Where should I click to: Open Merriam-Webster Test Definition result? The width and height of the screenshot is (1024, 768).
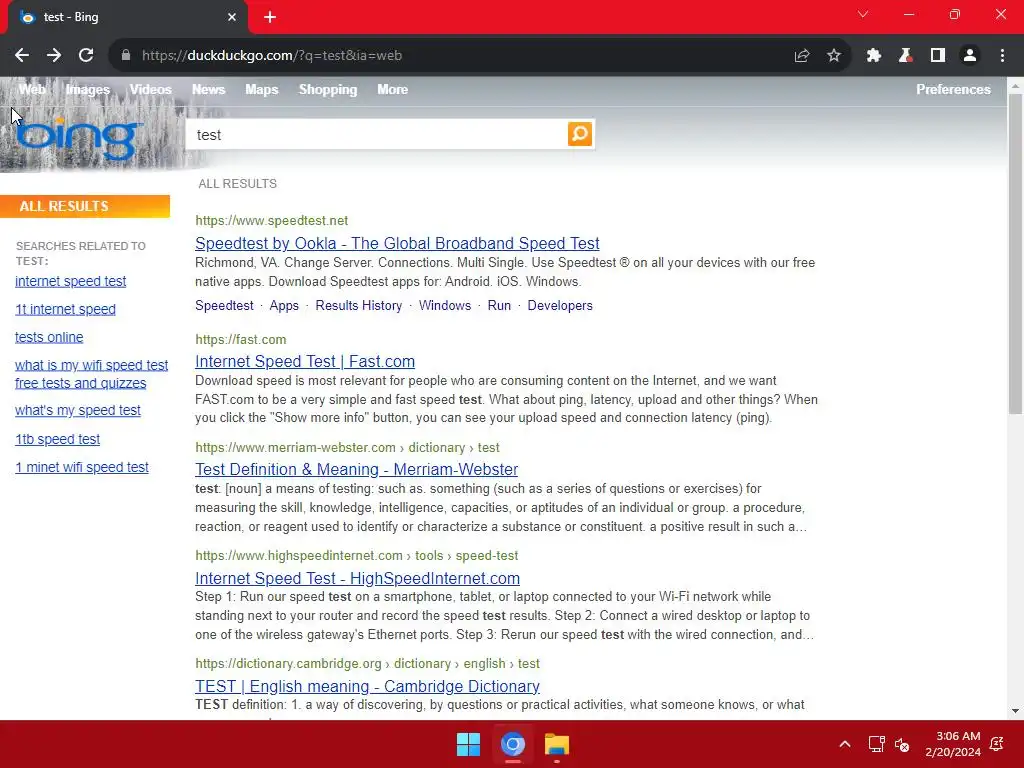pyautogui.click(x=357, y=470)
